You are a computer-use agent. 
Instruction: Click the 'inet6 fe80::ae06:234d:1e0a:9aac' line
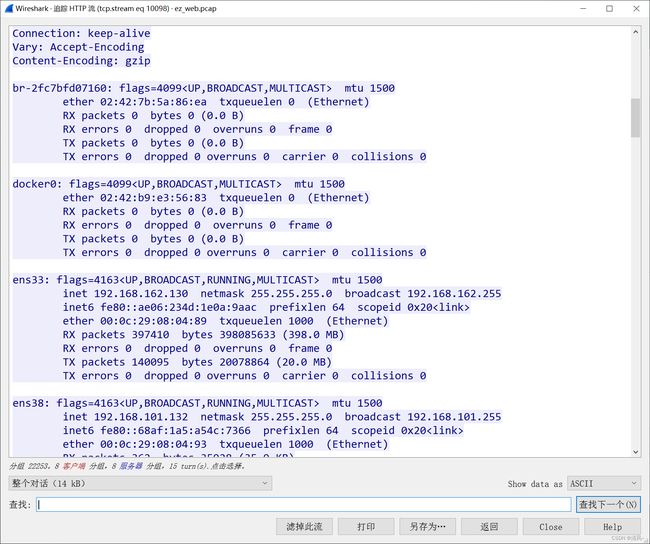tap(266, 307)
